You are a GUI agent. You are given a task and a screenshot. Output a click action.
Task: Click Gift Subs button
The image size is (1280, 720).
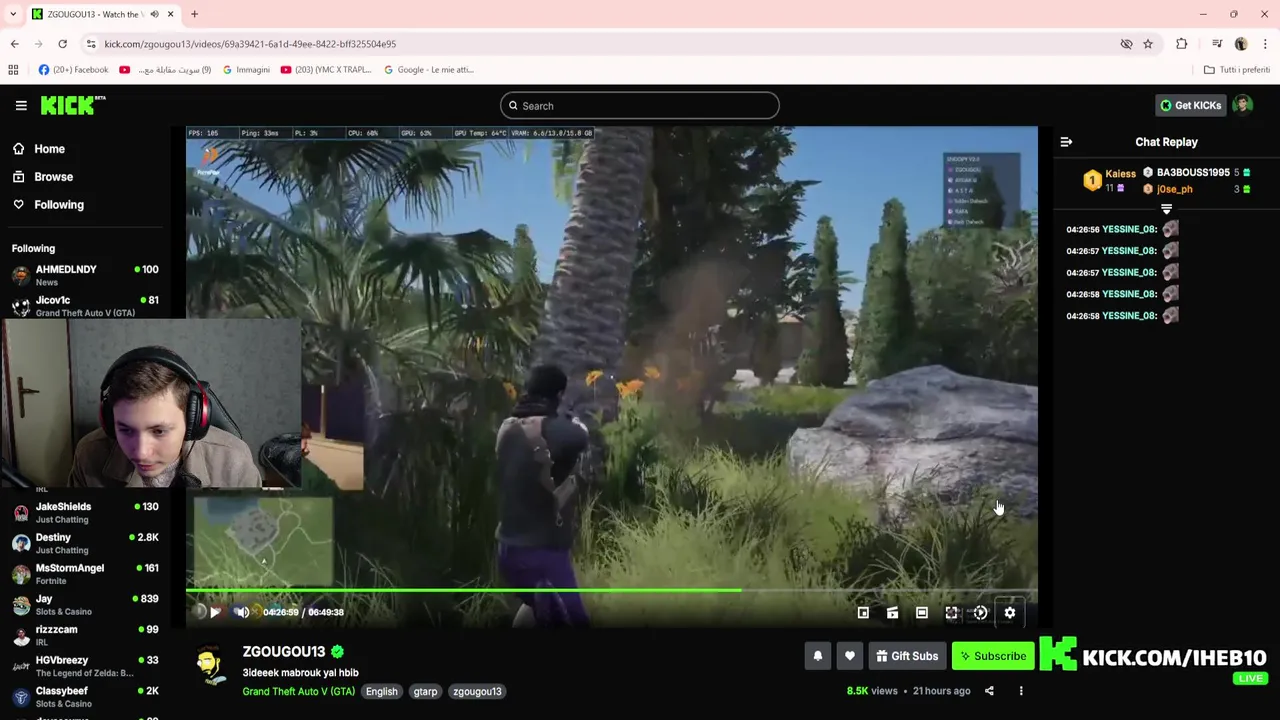pos(907,656)
